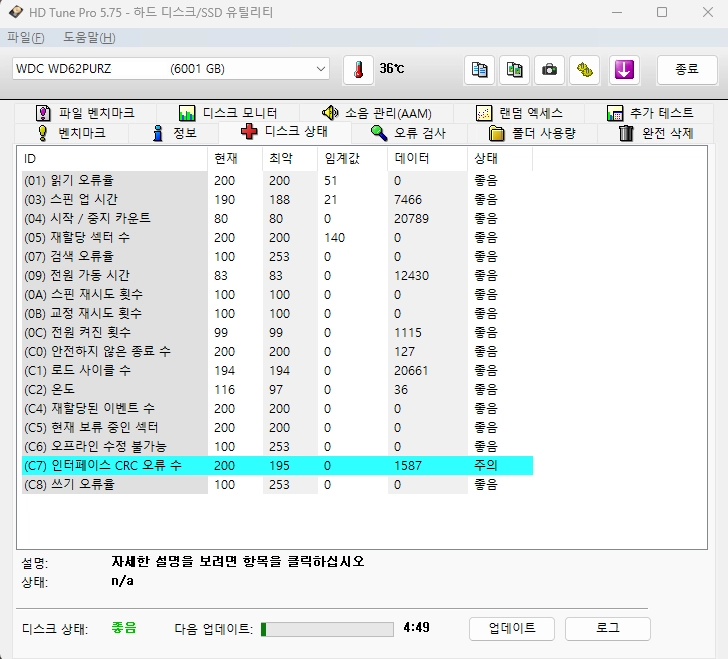Select the (C2) 온도 row

(277, 390)
